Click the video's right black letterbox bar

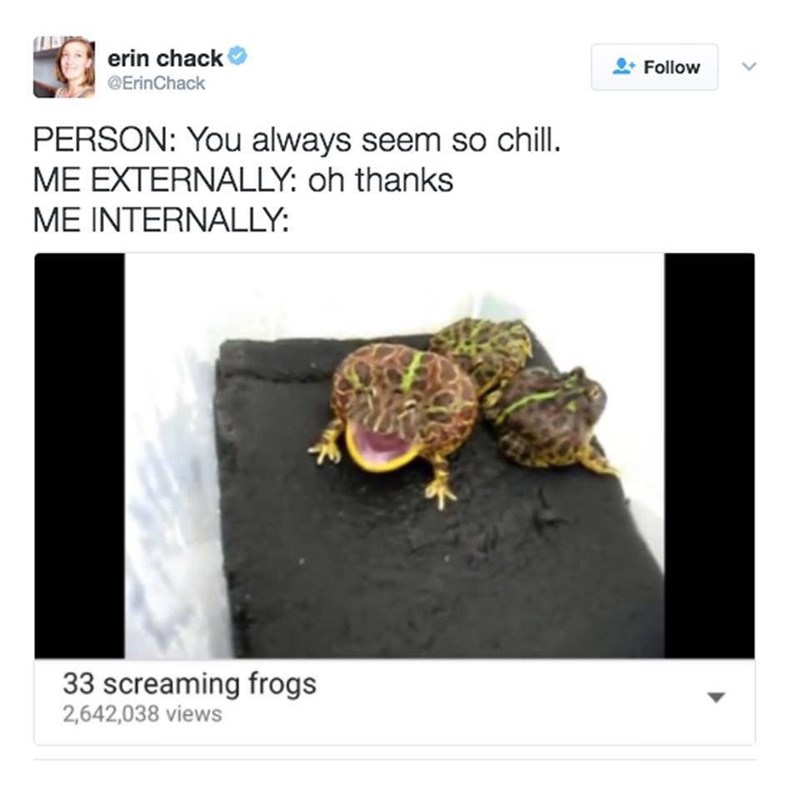pyautogui.click(x=710, y=456)
